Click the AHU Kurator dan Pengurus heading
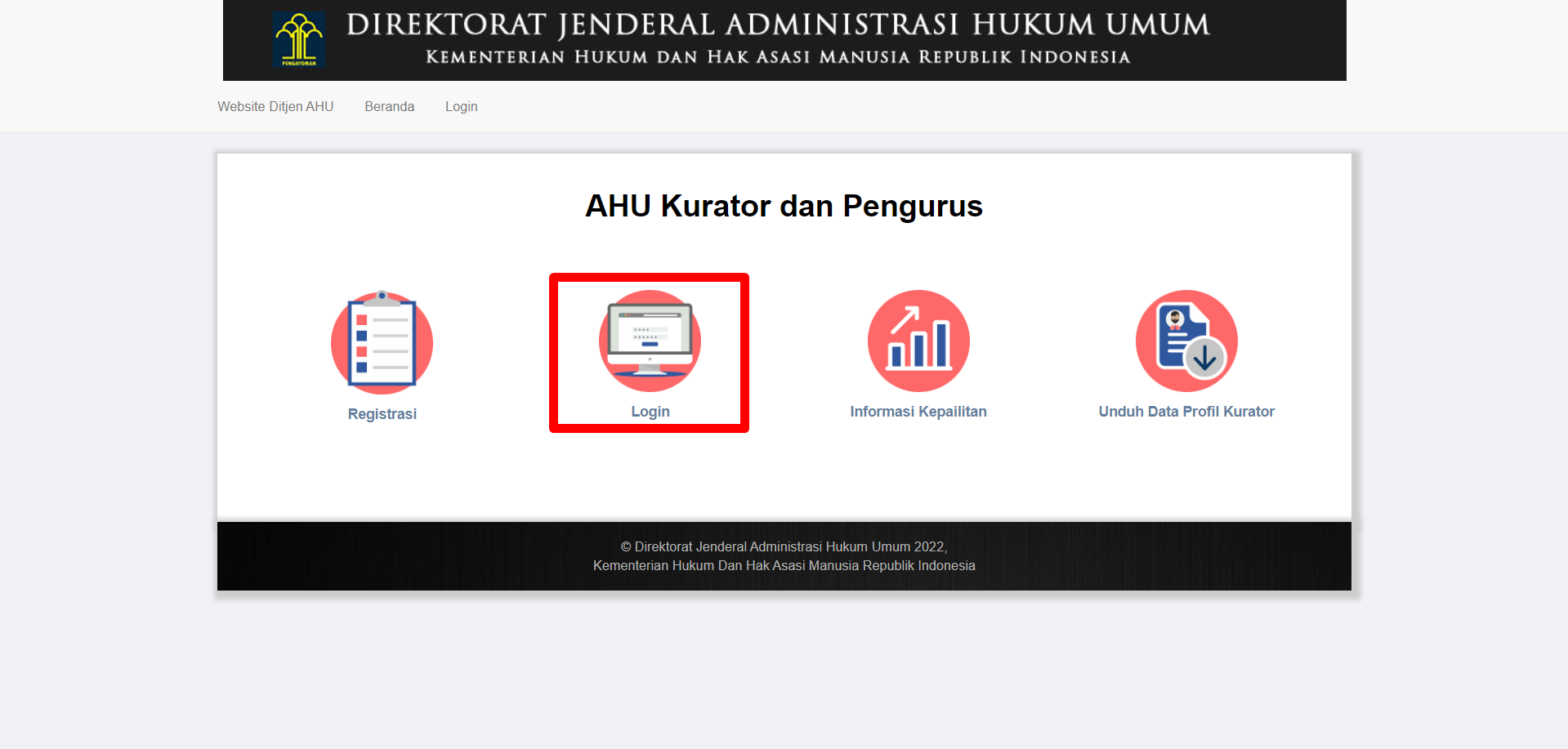This screenshot has height=749, width=1568. 784,206
